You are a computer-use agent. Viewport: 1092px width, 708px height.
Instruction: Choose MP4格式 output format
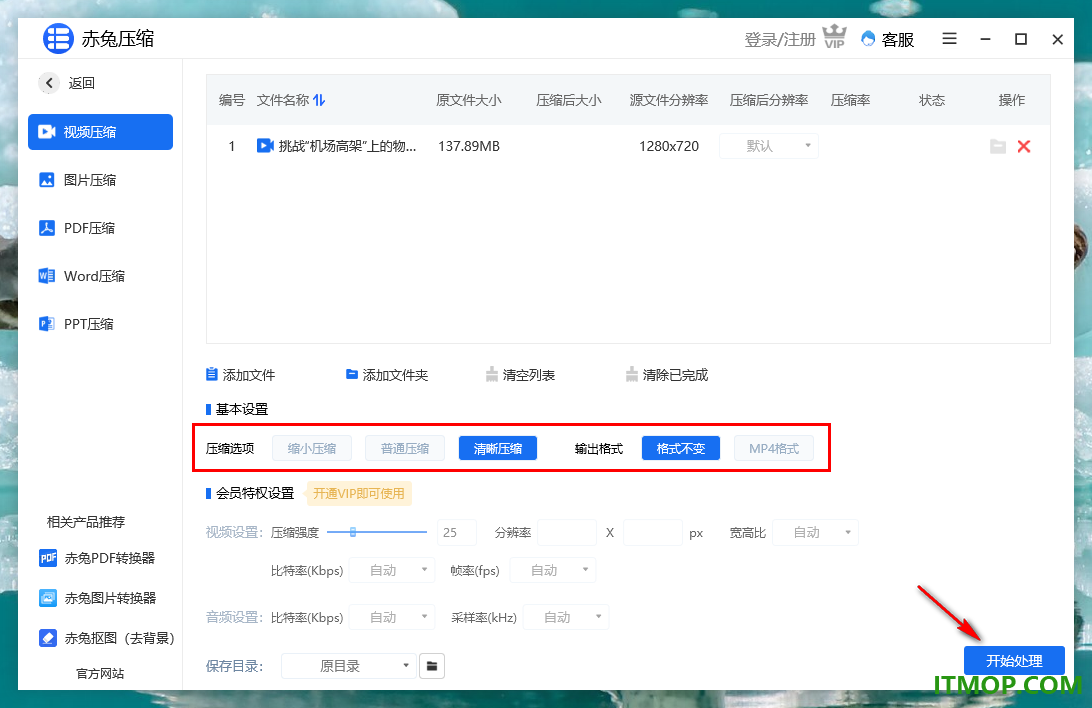[x=774, y=448]
